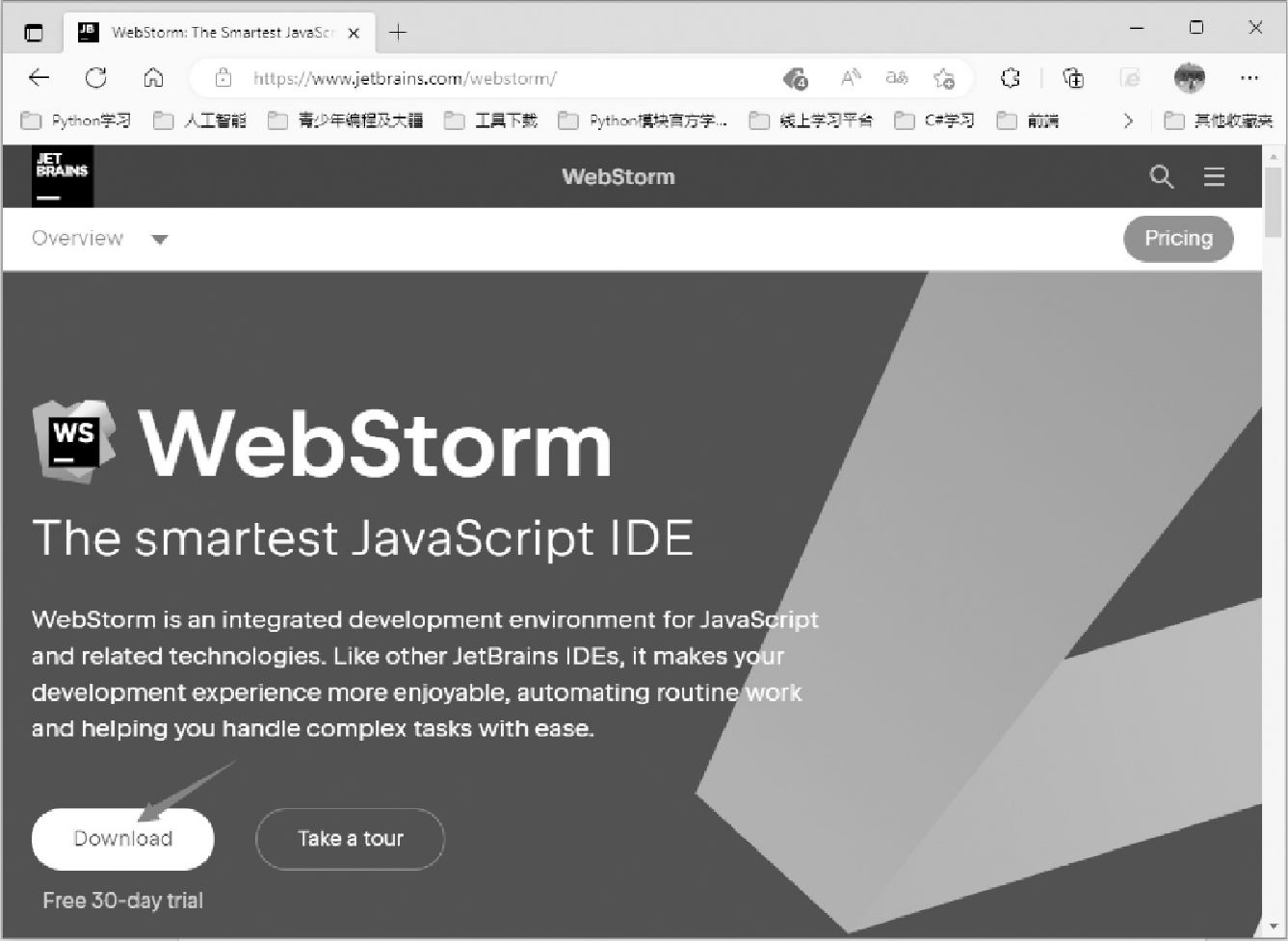The image size is (1288, 941).
Task: Open the C#学习 bookmarks folder
Action: pyautogui.click(x=934, y=121)
